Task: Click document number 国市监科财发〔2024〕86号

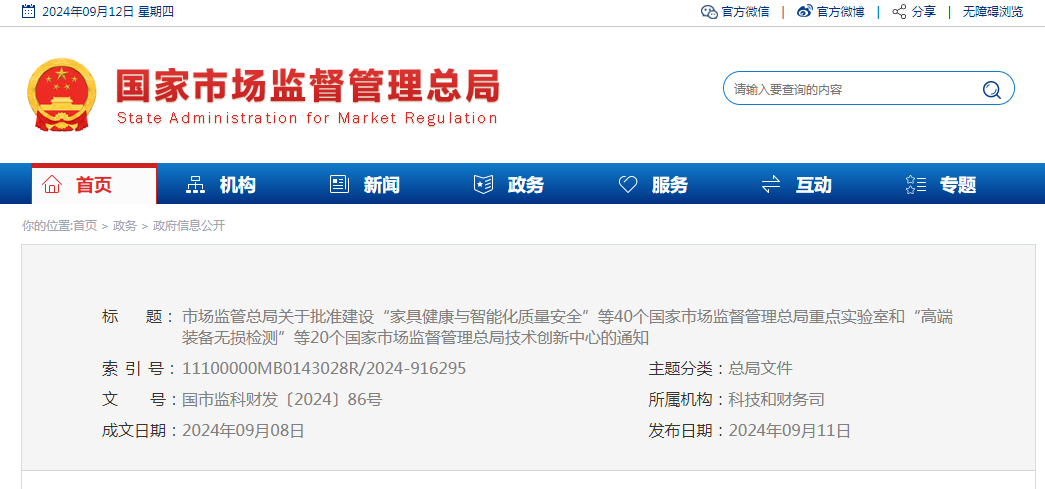Action: tap(282, 400)
